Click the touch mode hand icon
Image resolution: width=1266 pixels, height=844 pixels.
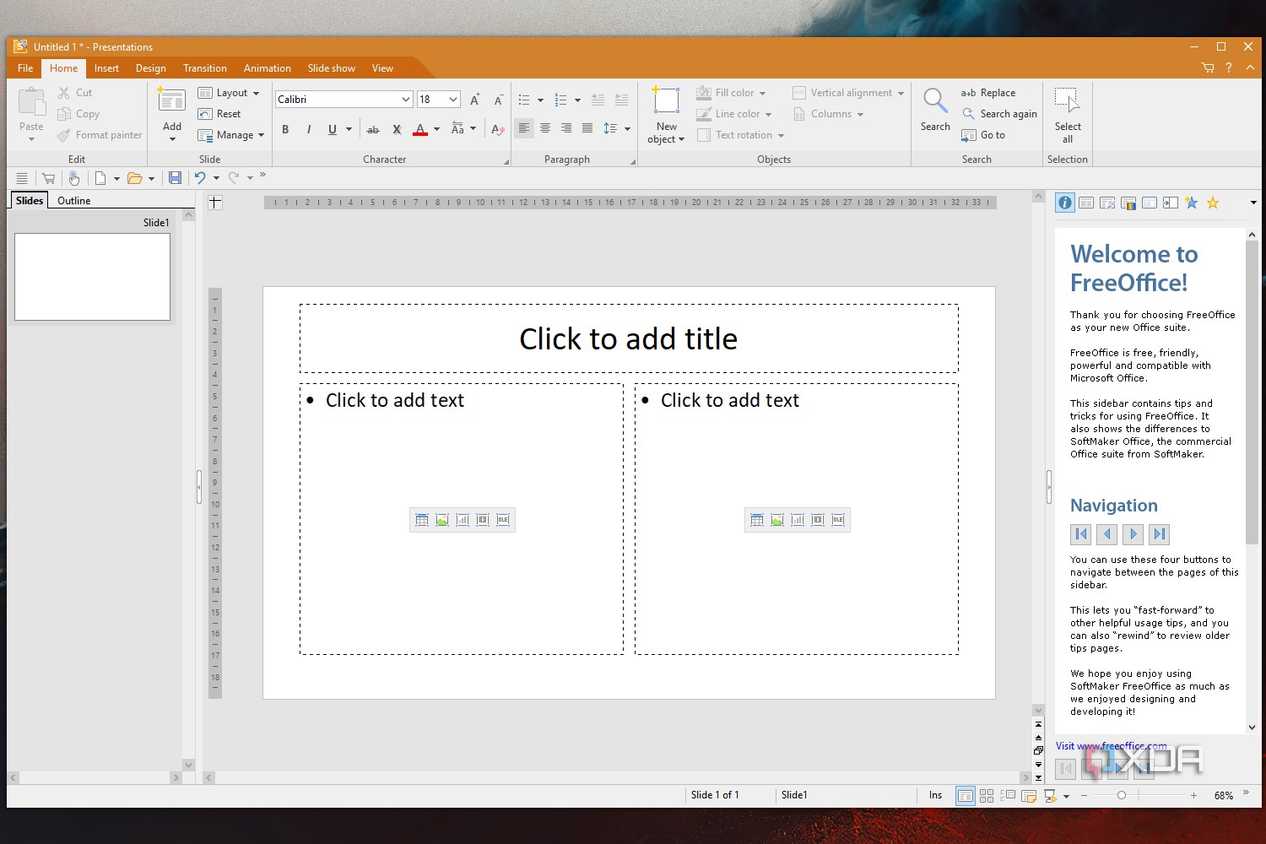click(x=73, y=178)
